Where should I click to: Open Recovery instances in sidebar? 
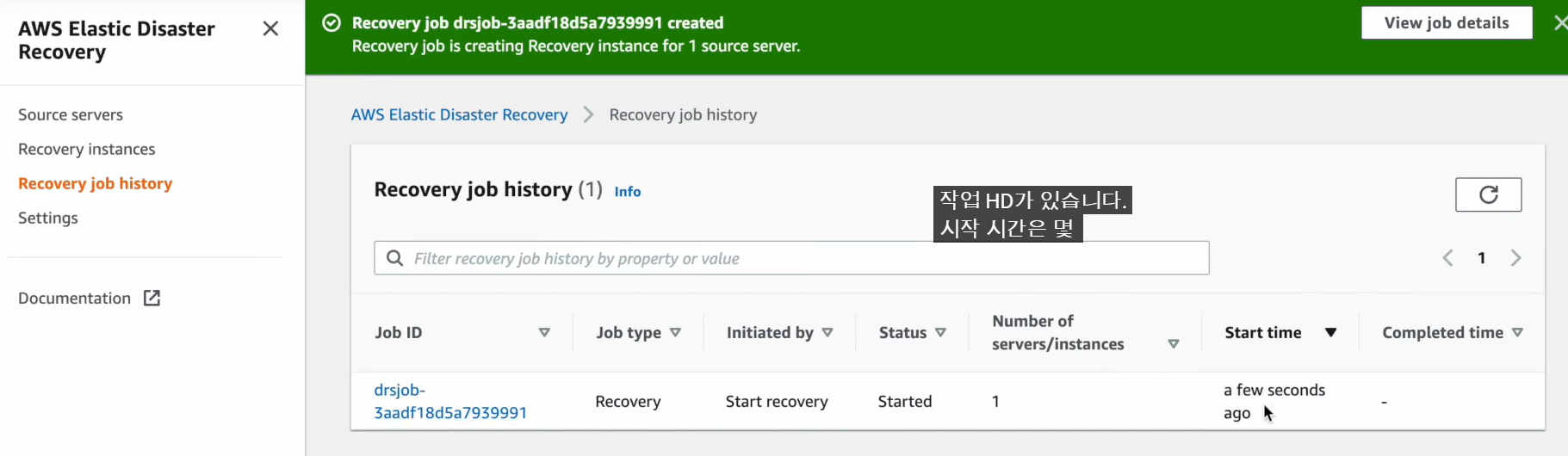[87, 149]
